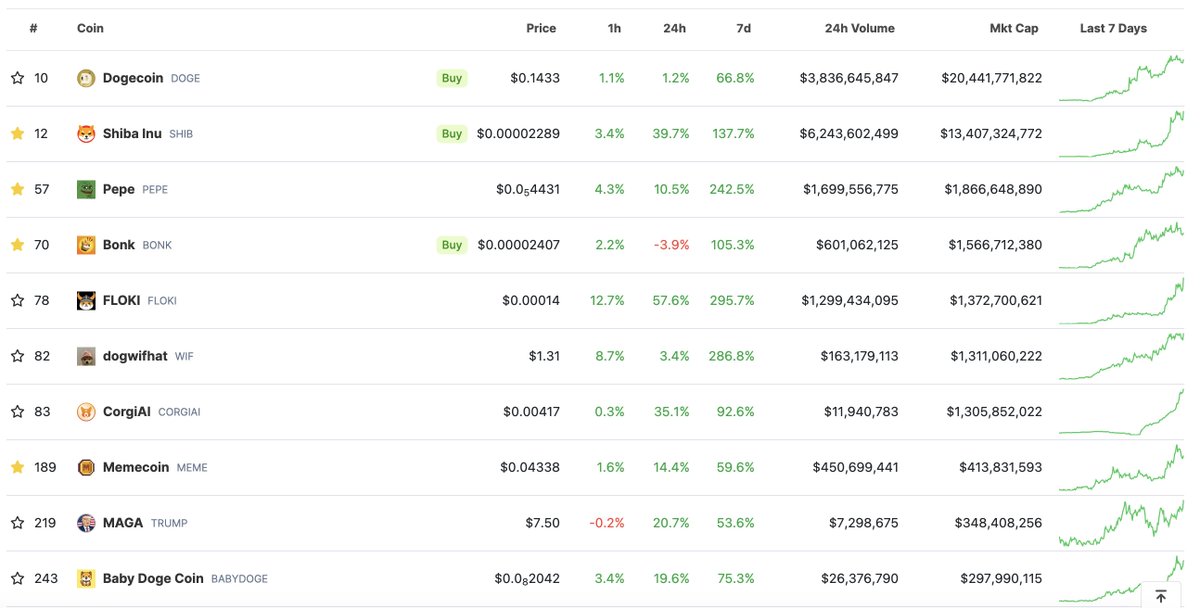The width and height of the screenshot is (1200, 608).
Task: Toggle Bonk watchlist star
Action: pos(17,245)
